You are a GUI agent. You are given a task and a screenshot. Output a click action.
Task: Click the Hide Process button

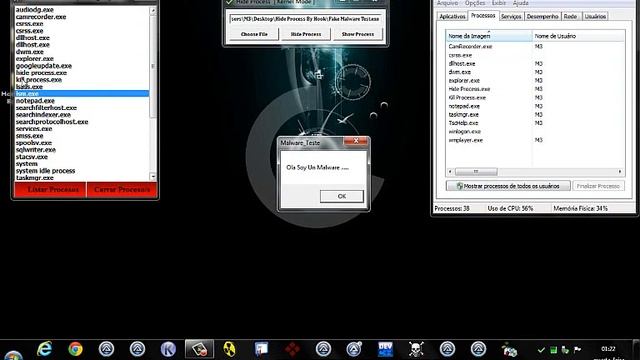click(306, 34)
